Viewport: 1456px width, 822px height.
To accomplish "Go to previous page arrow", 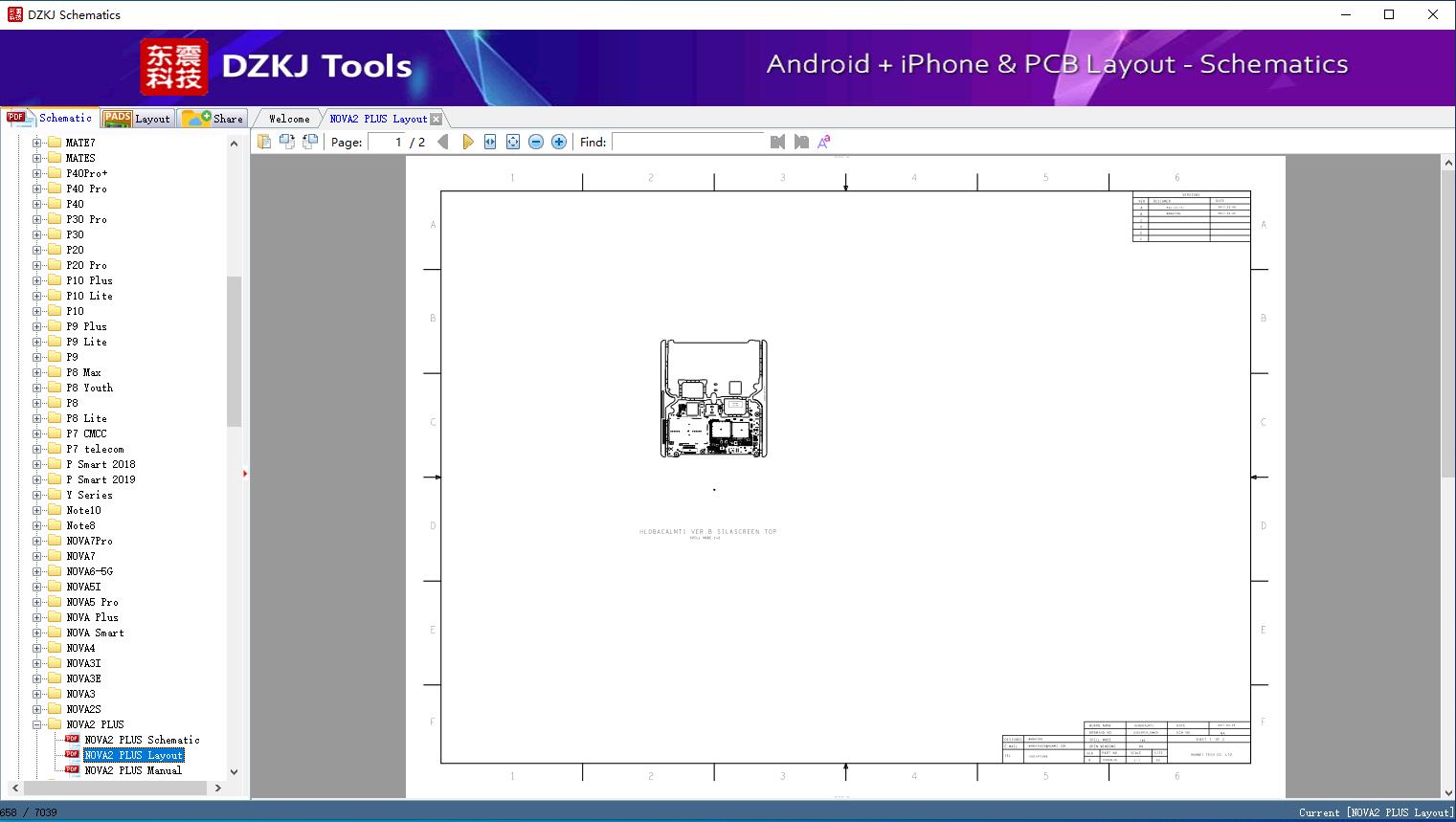I will tap(442, 142).
